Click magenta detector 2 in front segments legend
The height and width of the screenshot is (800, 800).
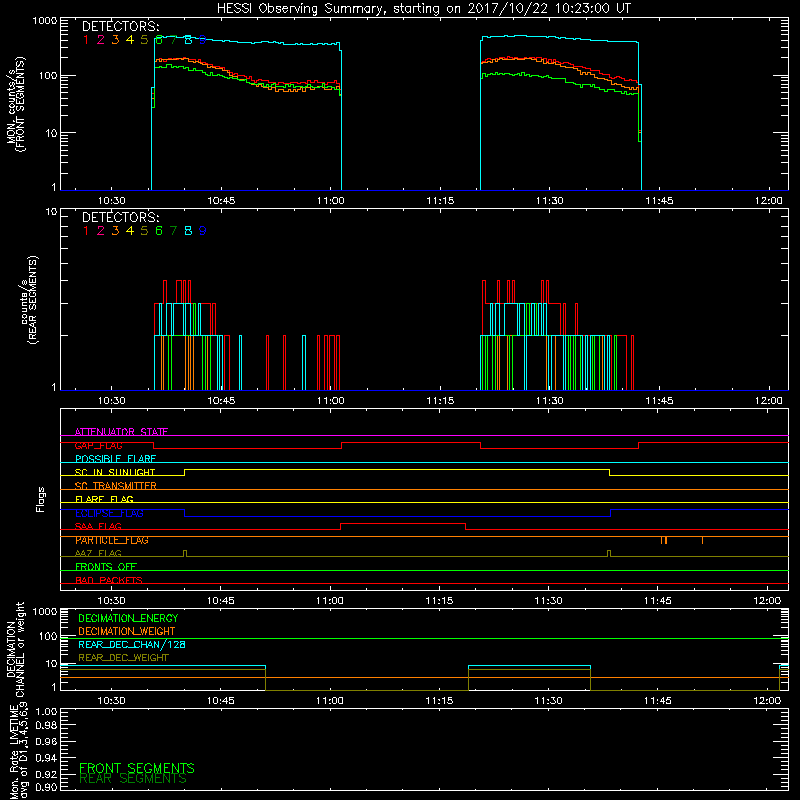click(x=101, y=40)
